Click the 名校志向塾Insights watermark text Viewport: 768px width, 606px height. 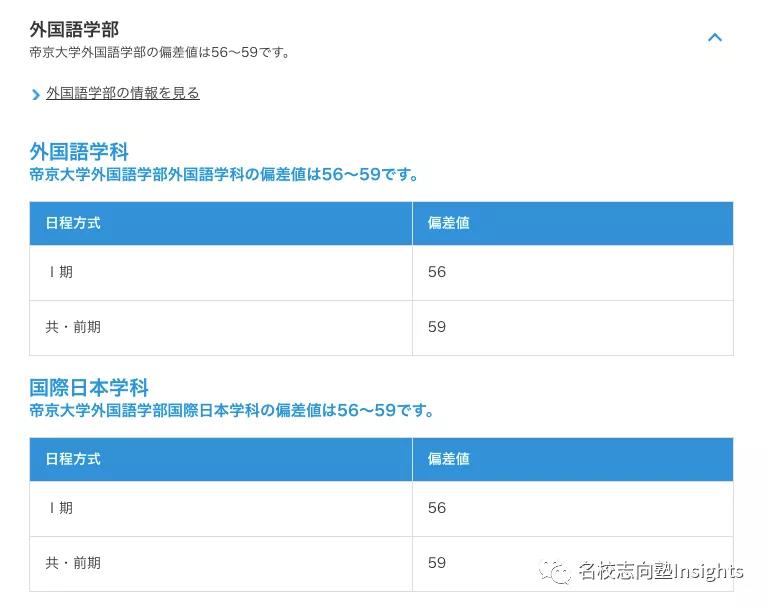click(x=660, y=571)
